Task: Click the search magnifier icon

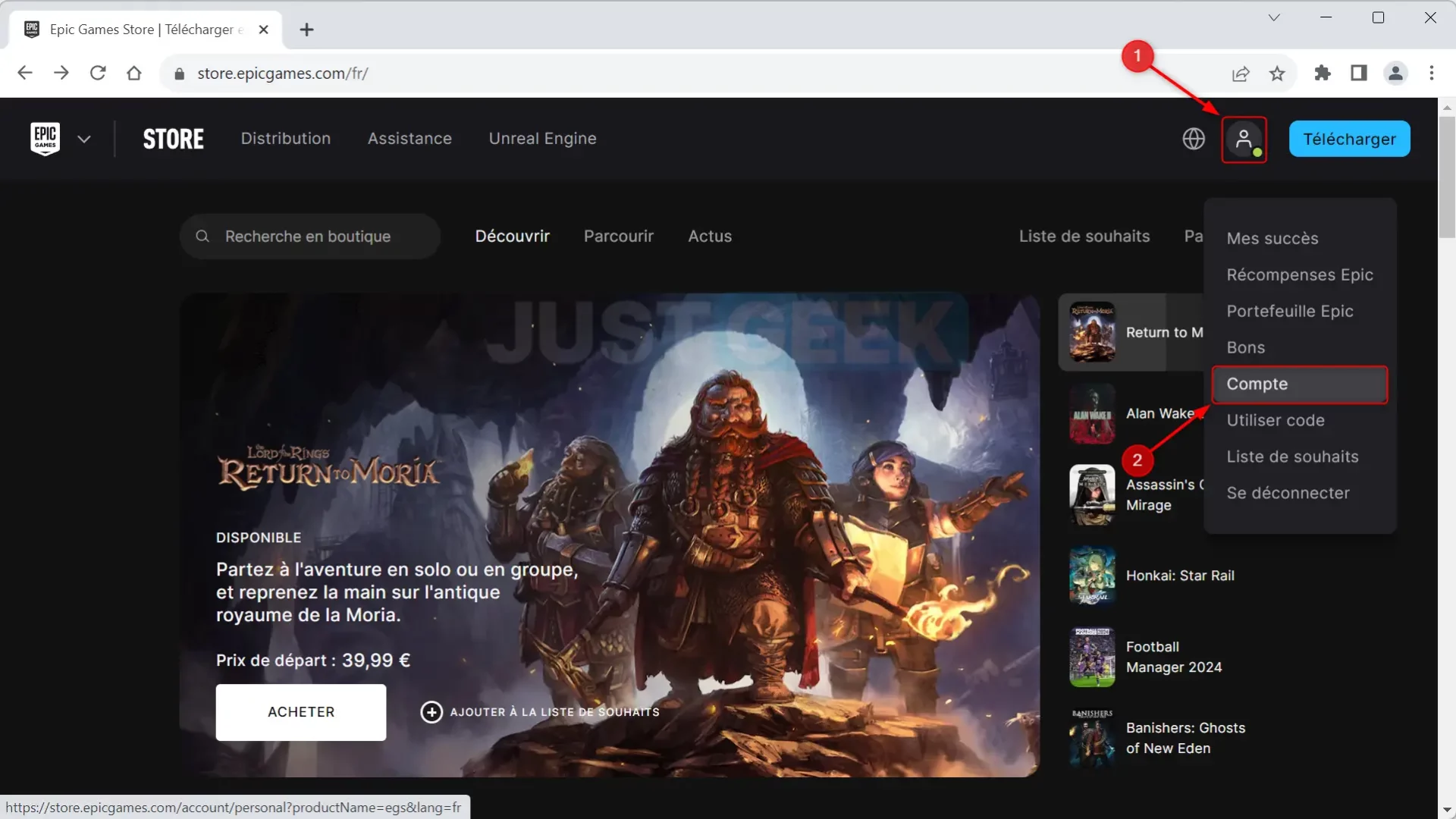Action: (x=202, y=237)
